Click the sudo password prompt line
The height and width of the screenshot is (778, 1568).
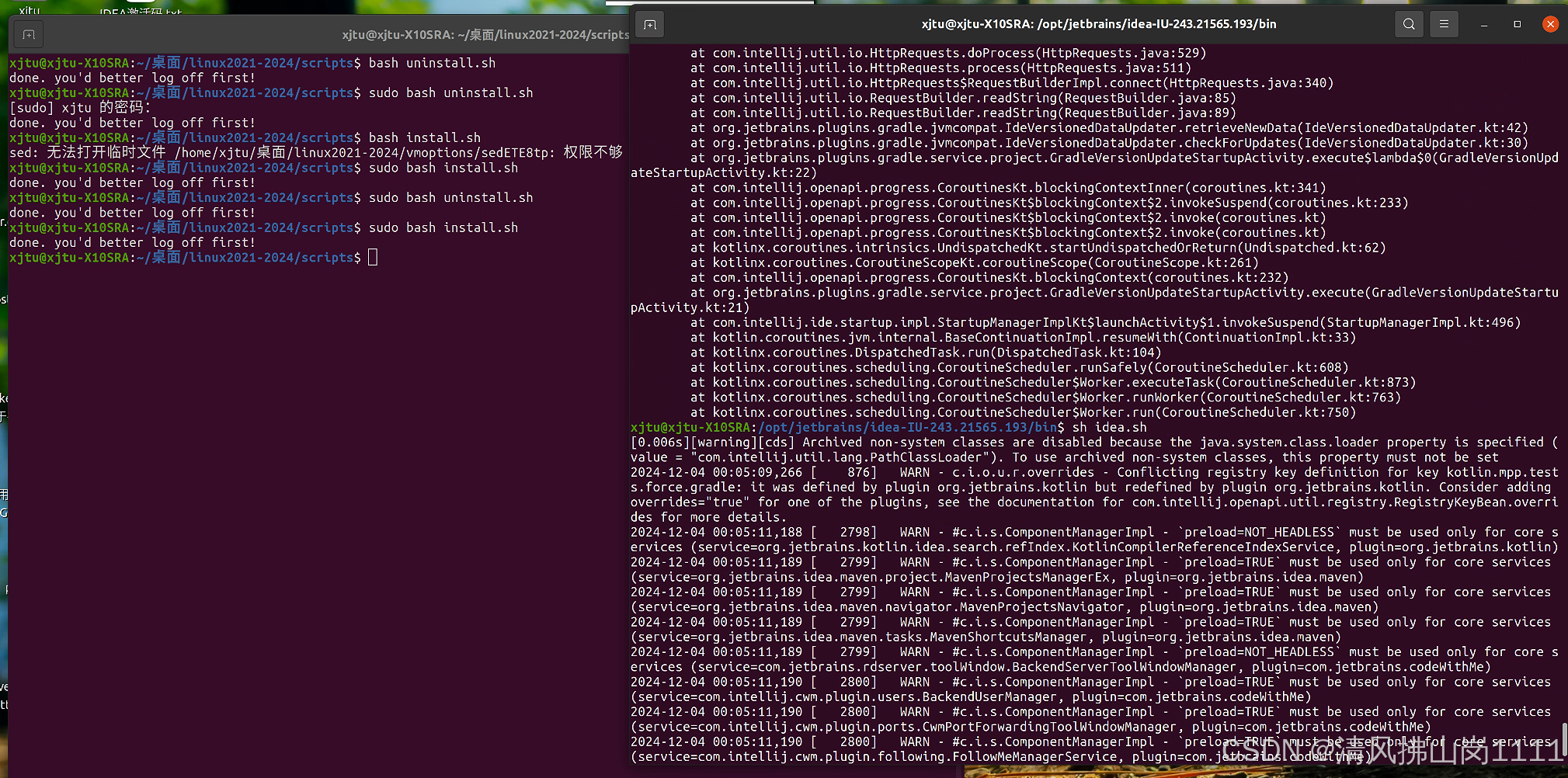(78, 107)
